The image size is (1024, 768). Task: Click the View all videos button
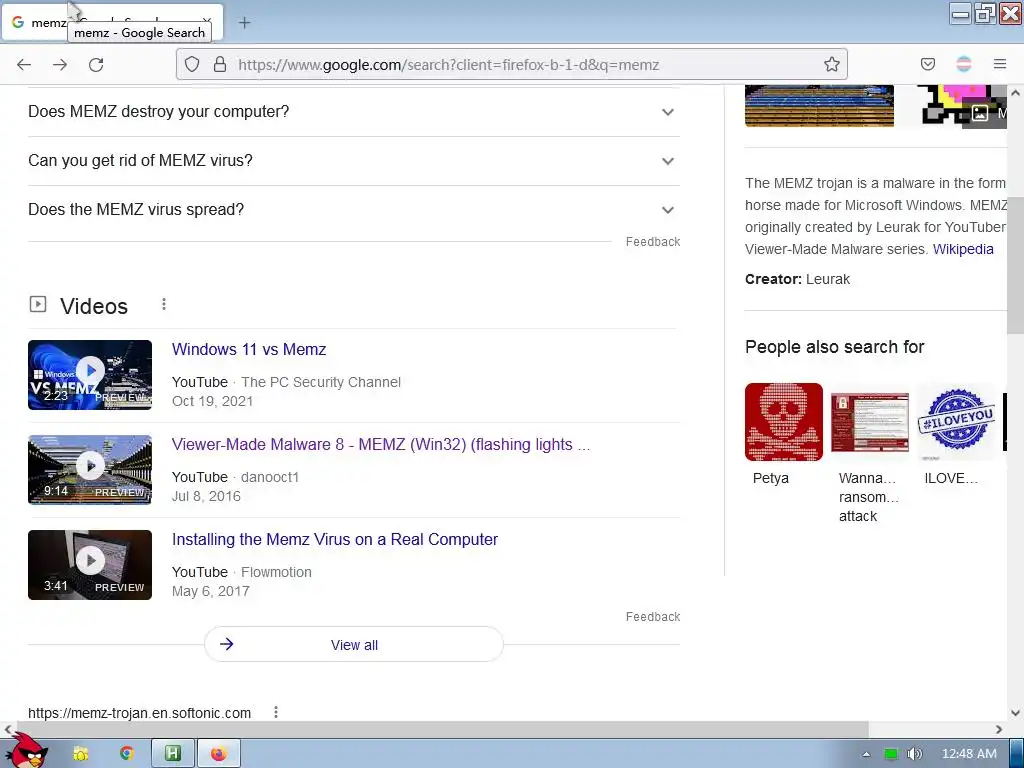[x=354, y=645]
